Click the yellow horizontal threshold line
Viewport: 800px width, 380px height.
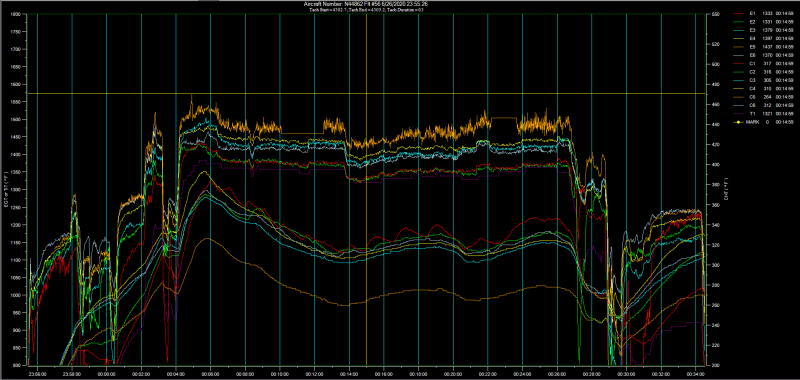click(367, 93)
